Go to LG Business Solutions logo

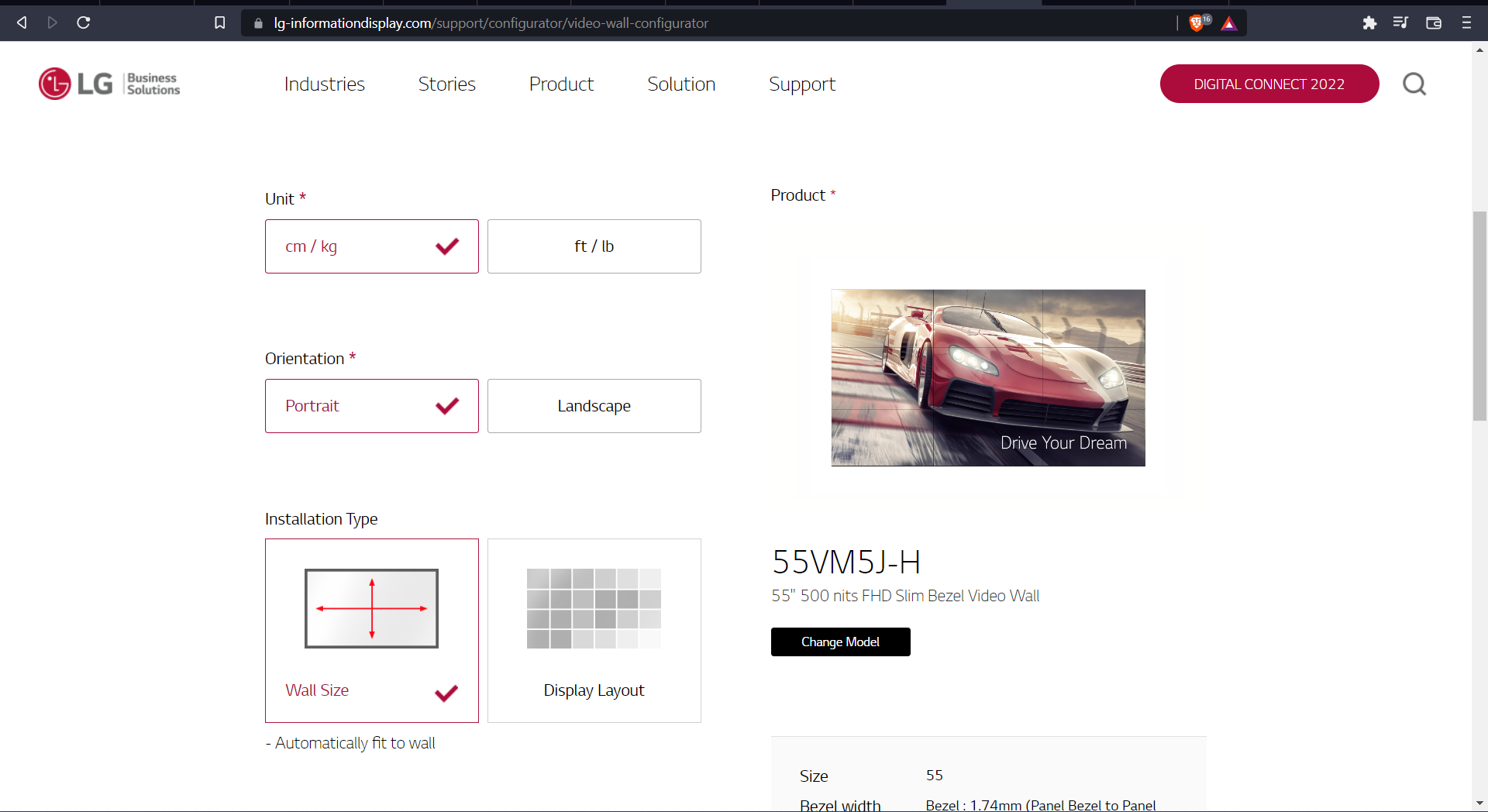[109, 84]
